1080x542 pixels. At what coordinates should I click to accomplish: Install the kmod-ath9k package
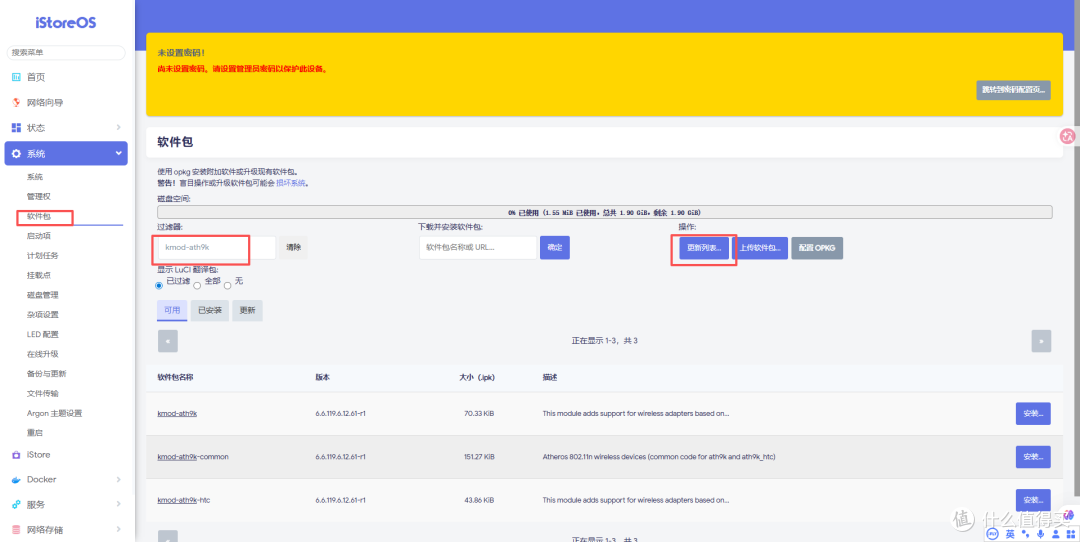pyautogui.click(x=1033, y=414)
